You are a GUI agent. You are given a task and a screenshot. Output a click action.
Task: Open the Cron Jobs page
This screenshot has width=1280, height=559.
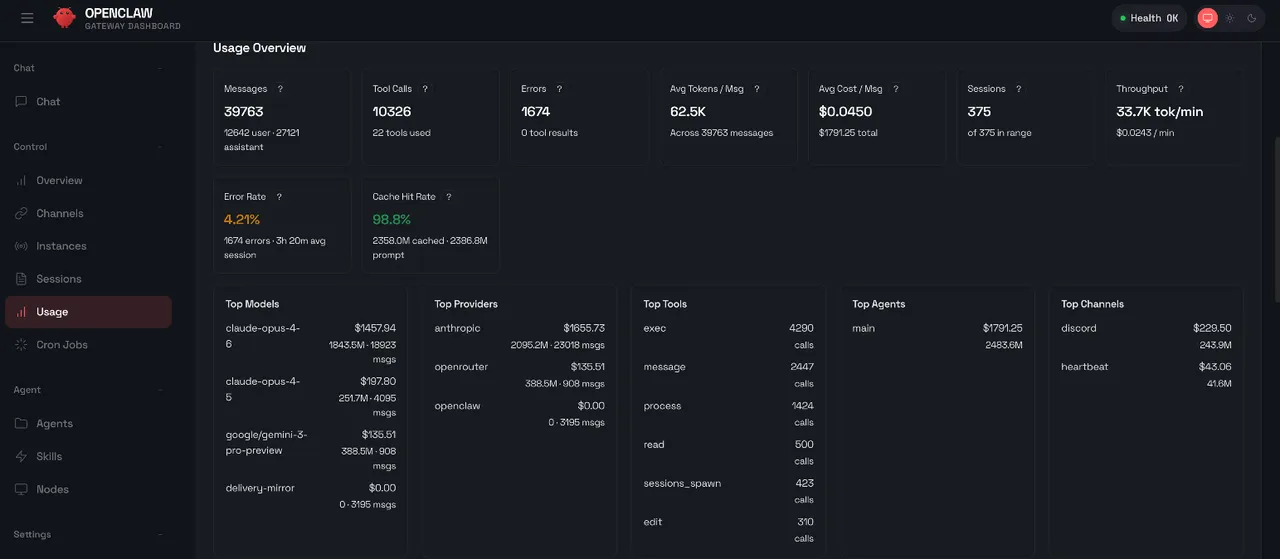[x=62, y=345]
